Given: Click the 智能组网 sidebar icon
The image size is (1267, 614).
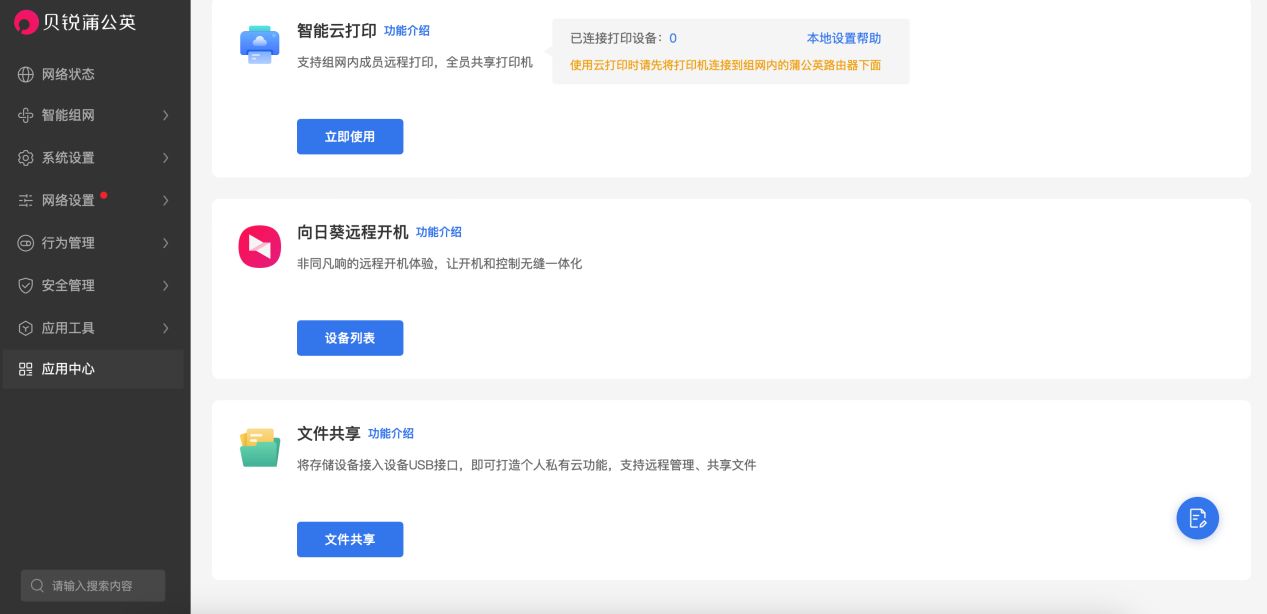Looking at the screenshot, I should tap(26, 115).
